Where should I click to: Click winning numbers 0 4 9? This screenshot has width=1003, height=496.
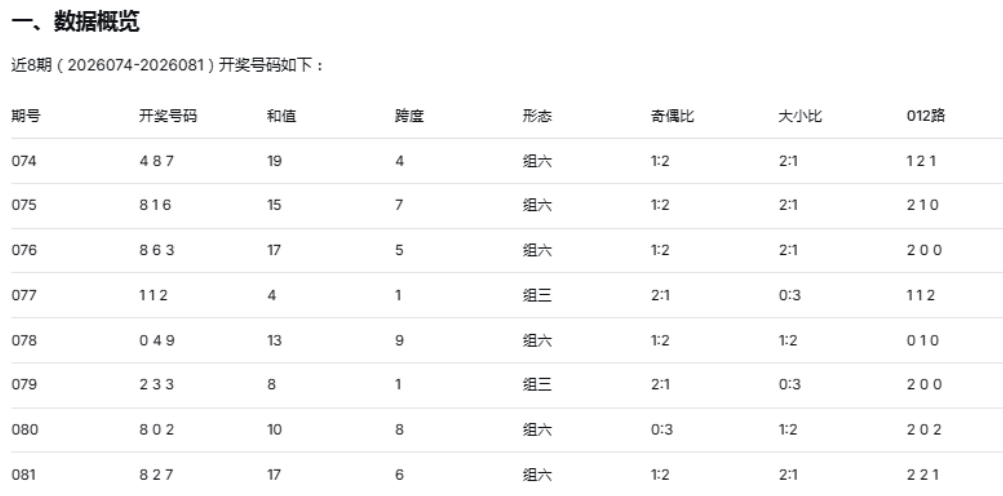click(x=156, y=341)
